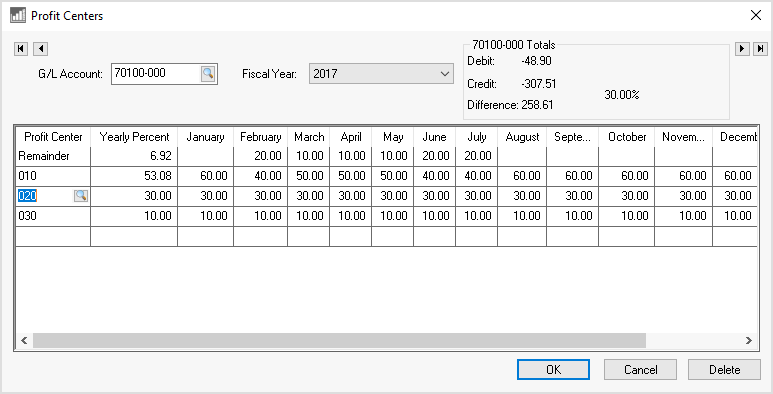The height and width of the screenshot is (394, 773).
Task: Click horizontal scrollbar left arrow
Action: [x=24, y=340]
